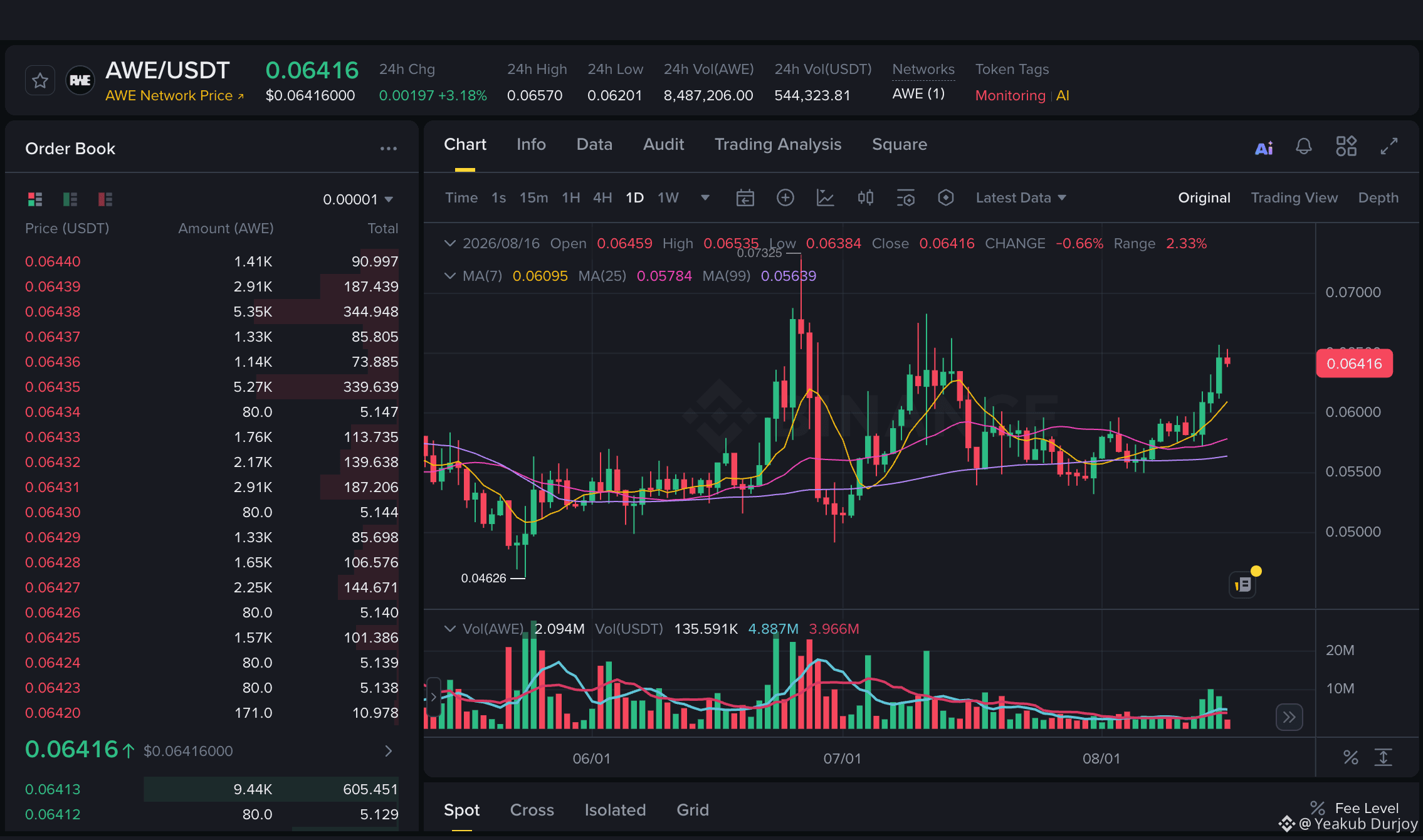
Task: Open the 0.00001 price precision dropdown
Action: pos(358,199)
